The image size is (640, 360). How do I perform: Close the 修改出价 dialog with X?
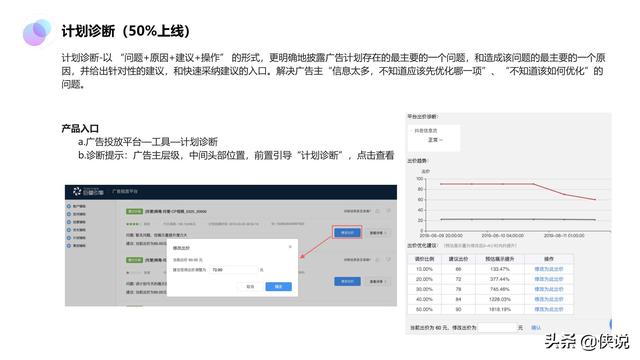pos(290,247)
